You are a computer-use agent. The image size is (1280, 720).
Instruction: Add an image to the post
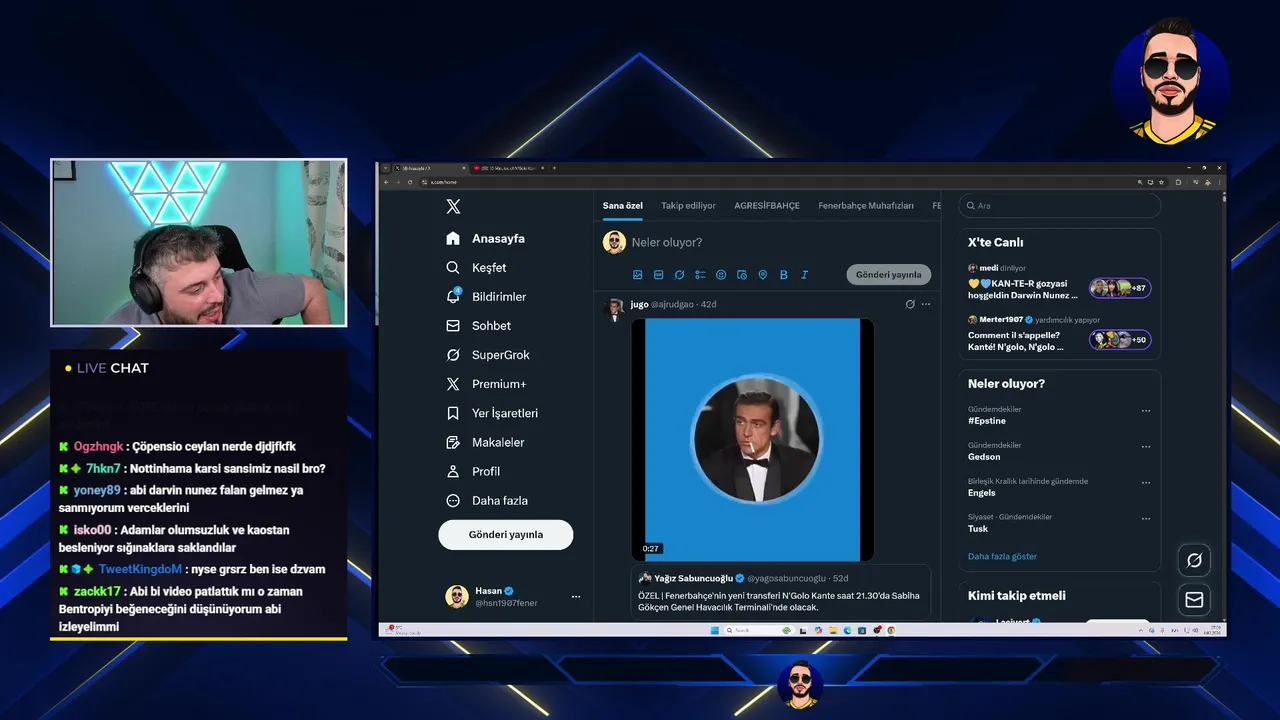pos(638,274)
